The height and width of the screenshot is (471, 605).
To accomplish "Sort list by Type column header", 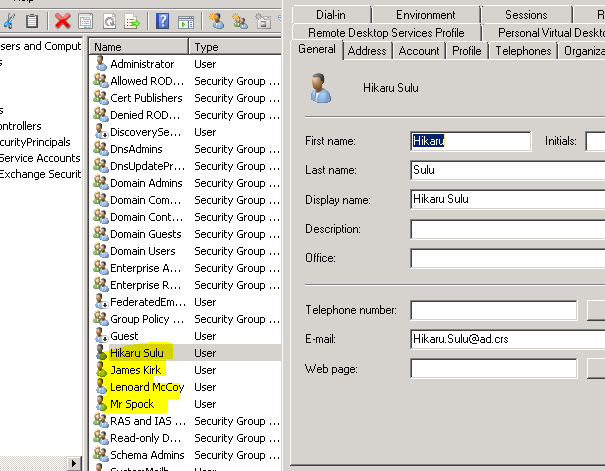I will coord(235,47).
